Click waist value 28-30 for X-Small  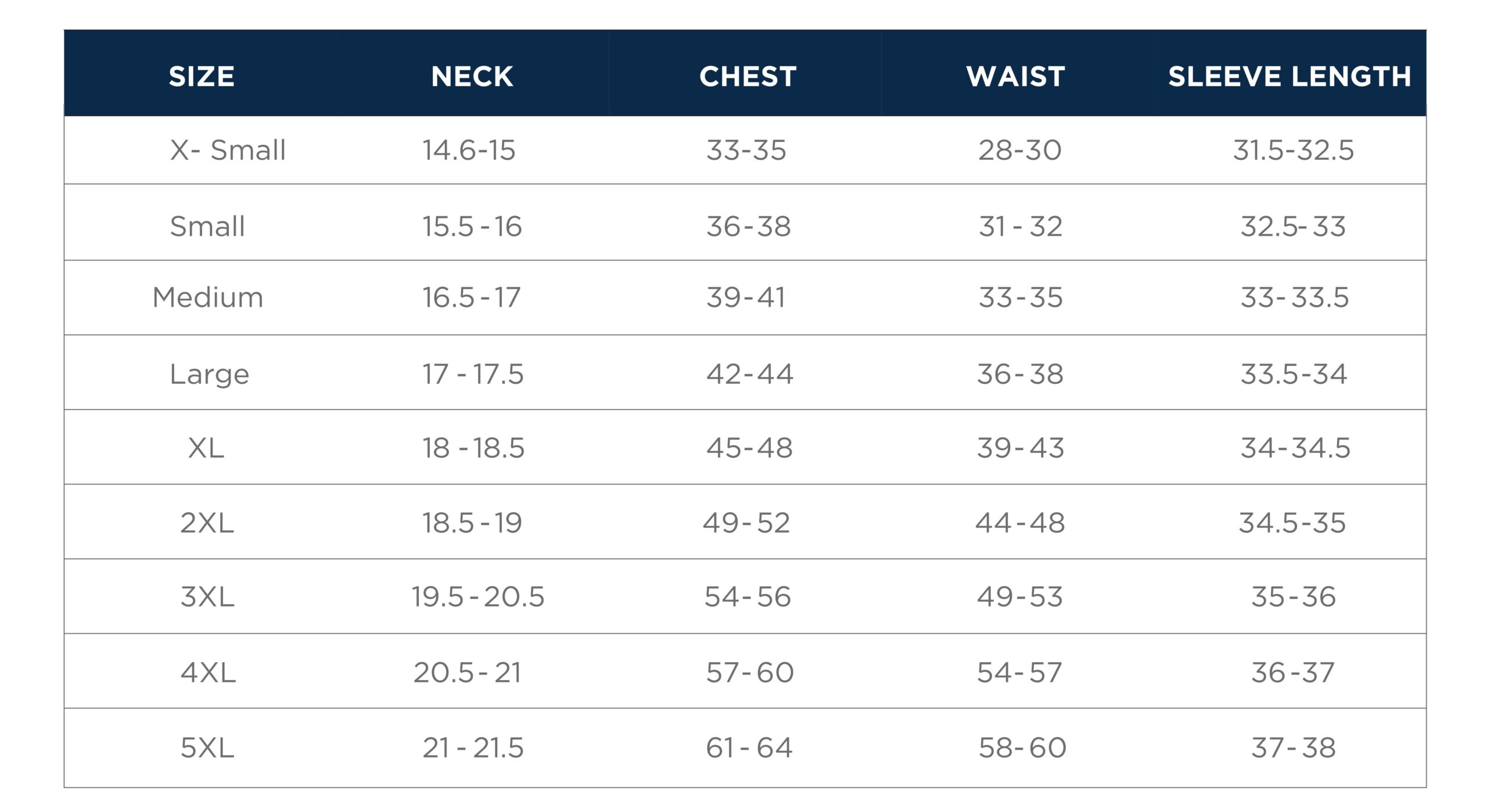[x=1020, y=150]
